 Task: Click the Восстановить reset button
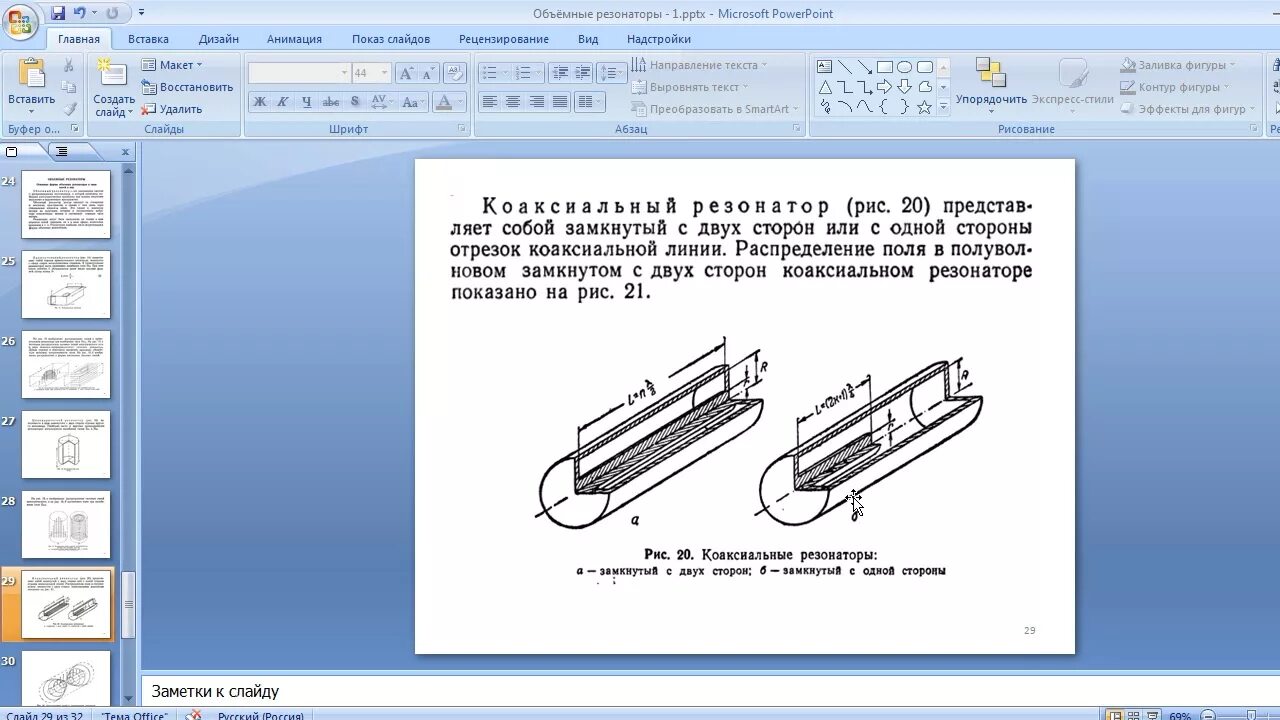[187, 87]
